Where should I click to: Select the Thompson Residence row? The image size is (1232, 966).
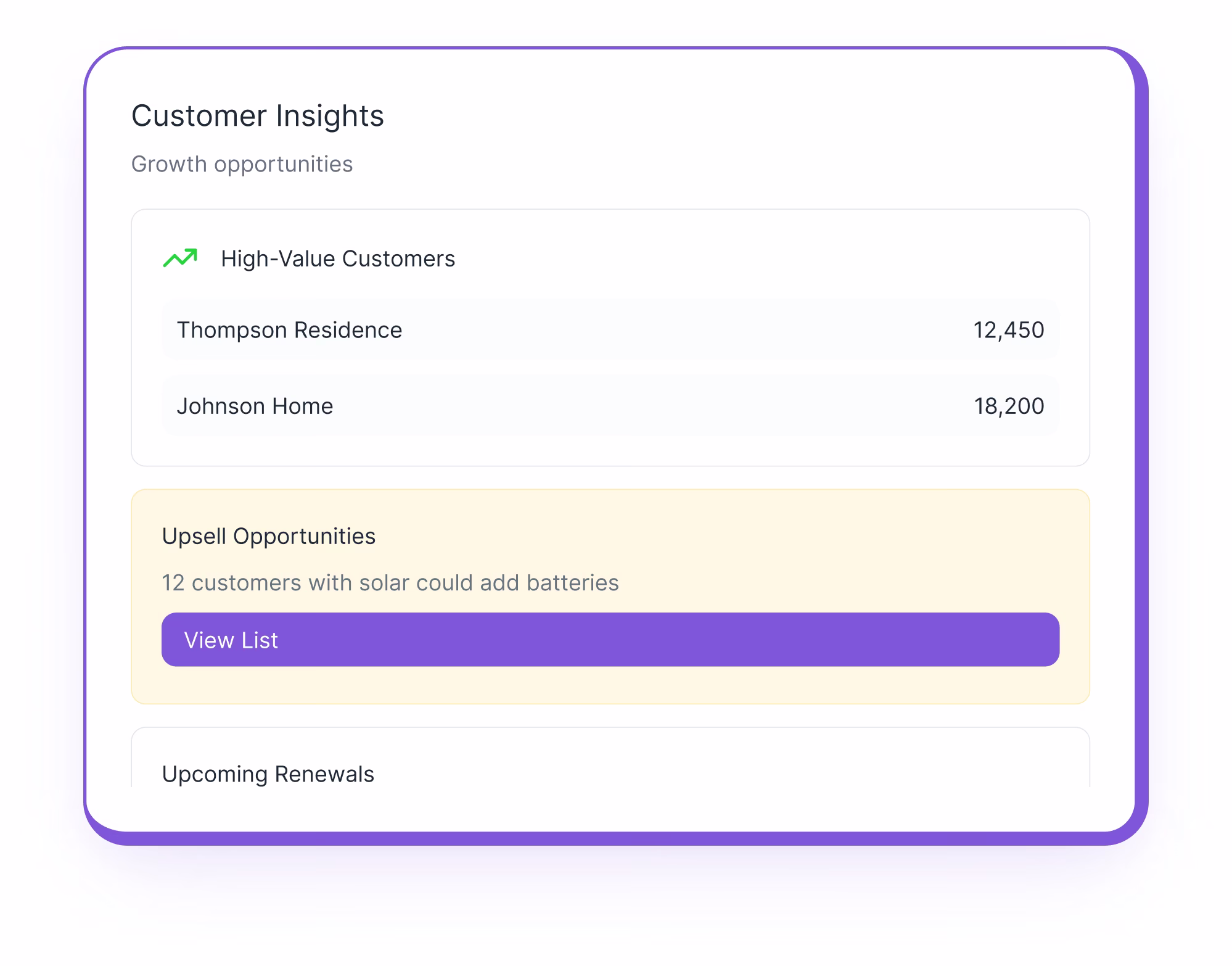[x=610, y=330]
